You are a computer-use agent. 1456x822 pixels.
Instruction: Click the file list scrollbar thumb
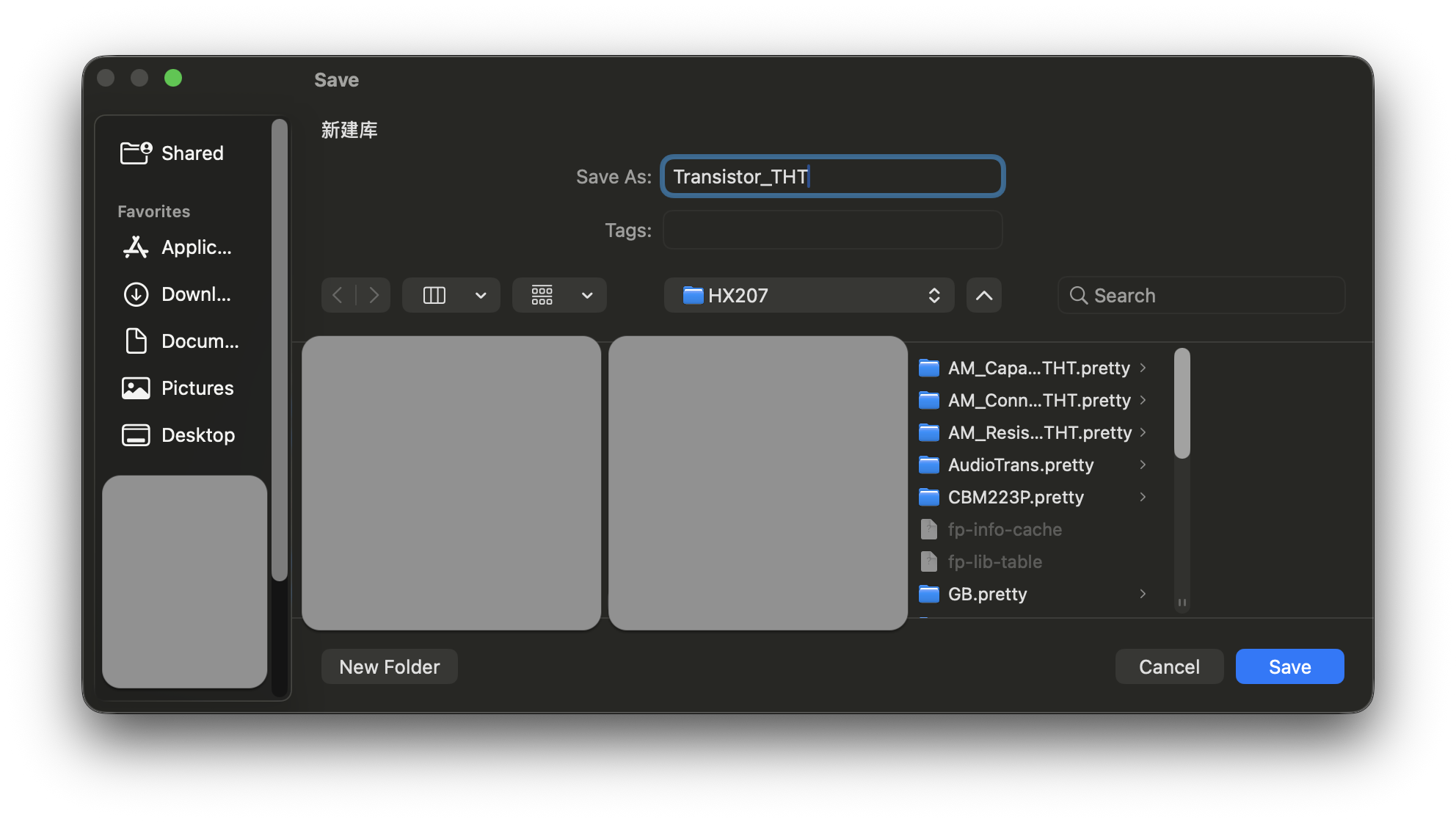click(1182, 404)
